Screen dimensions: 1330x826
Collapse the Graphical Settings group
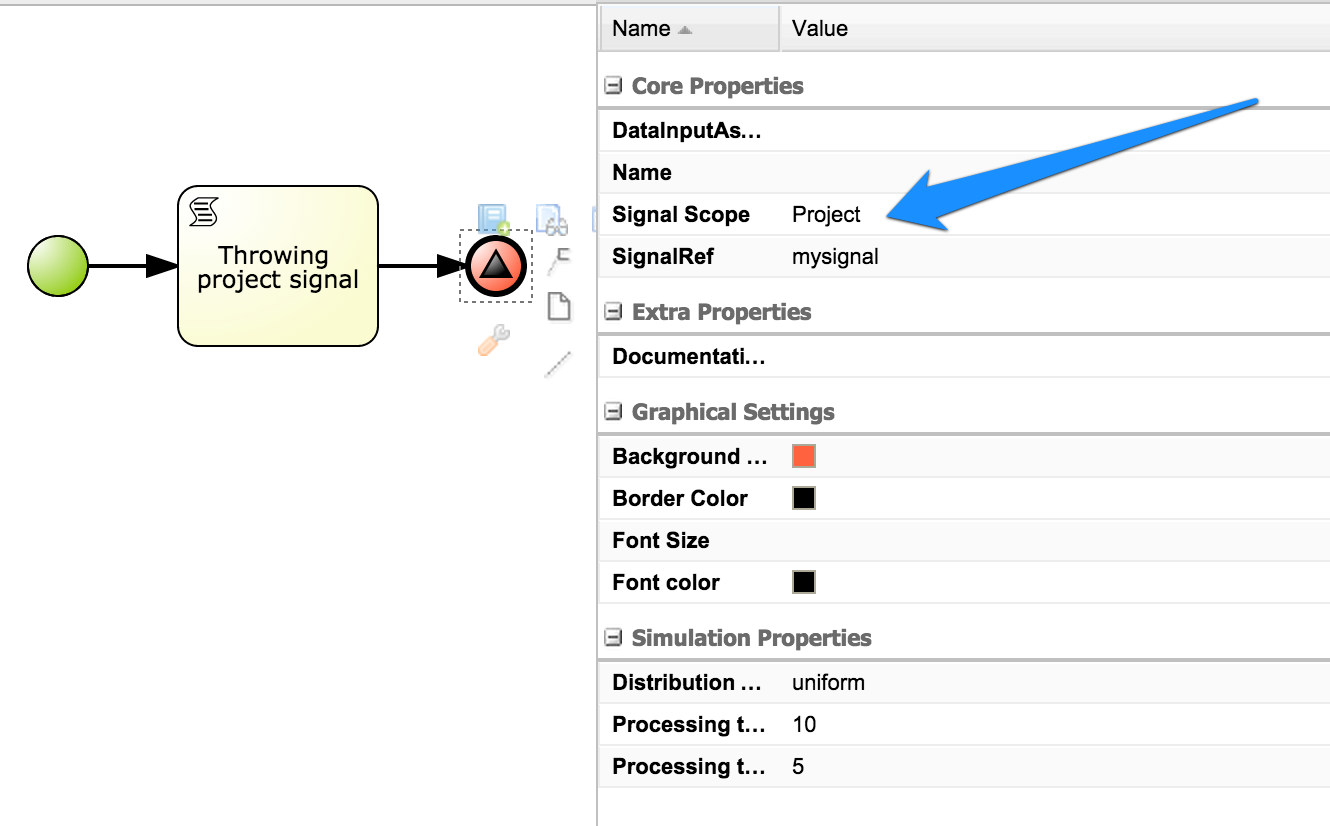(x=614, y=413)
